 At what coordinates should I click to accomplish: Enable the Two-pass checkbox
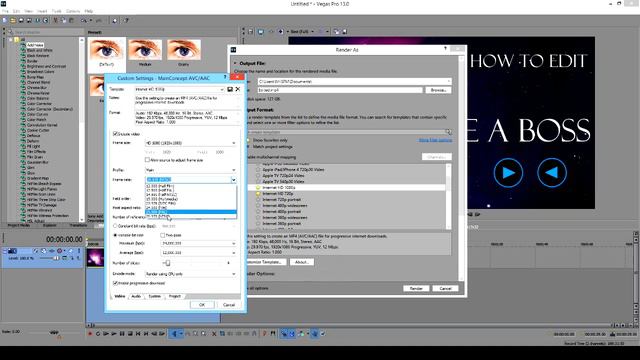[x=162, y=235]
